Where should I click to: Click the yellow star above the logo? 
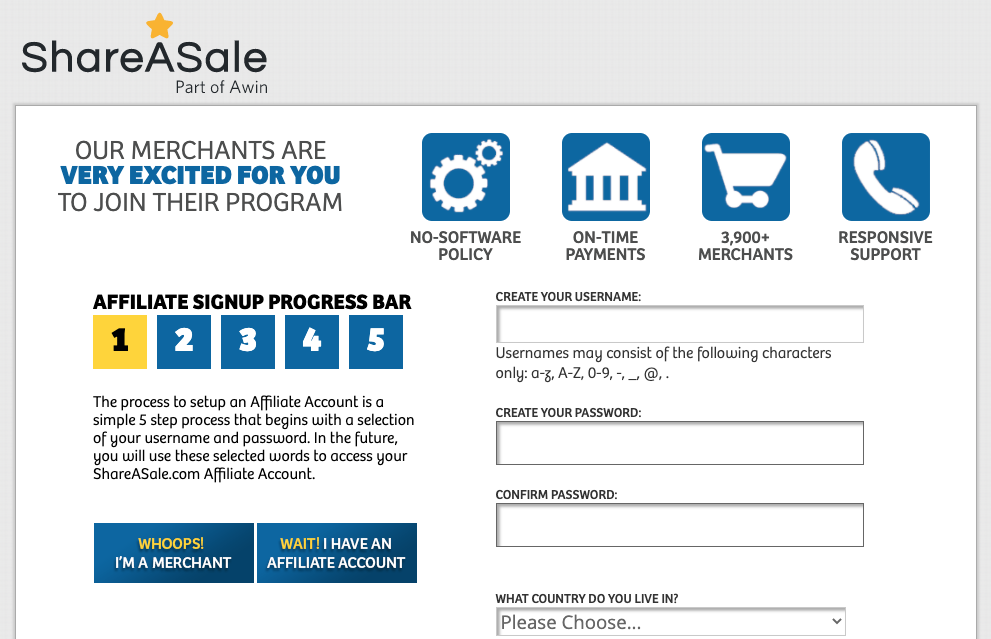click(159, 25)
